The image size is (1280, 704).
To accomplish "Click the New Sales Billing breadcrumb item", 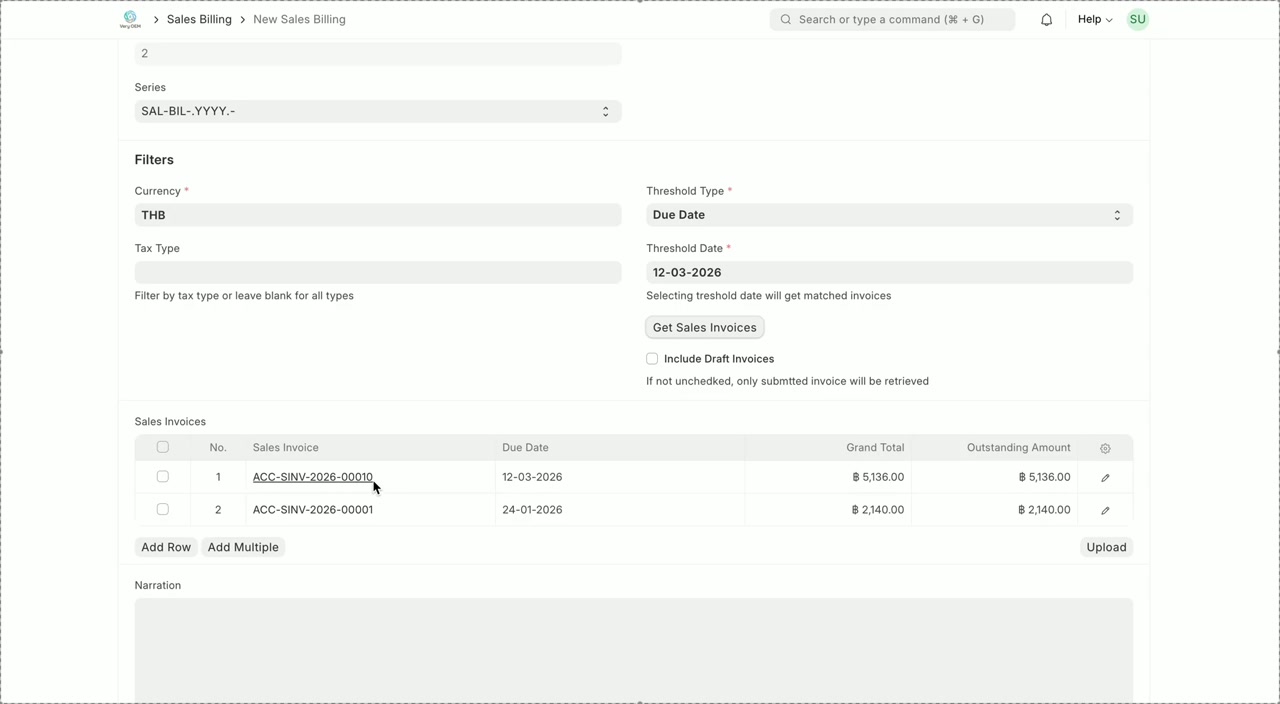I will (299, 19).
